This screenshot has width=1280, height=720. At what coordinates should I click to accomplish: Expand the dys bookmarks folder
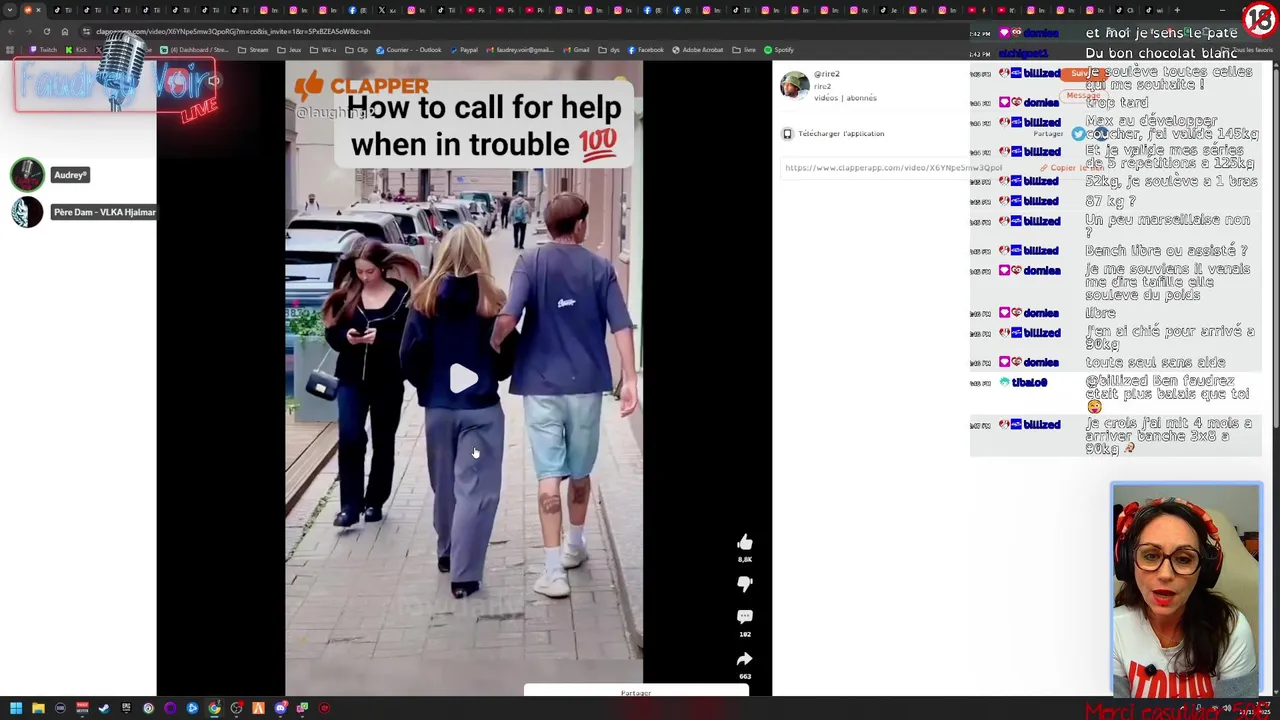click(609, 50)
